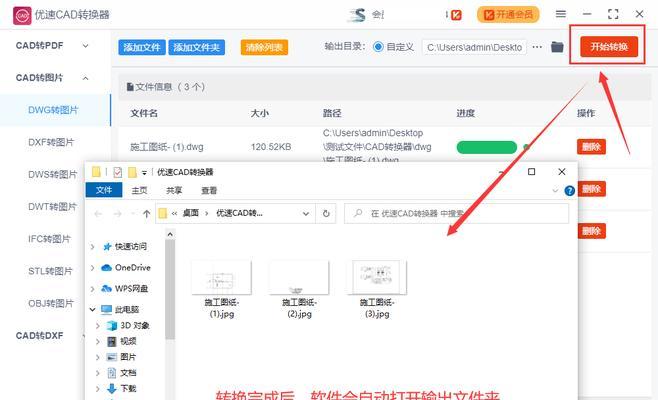Expand the CAD转PDF sidebar section
The image size is (658, 400).
(x=85, y=46)
